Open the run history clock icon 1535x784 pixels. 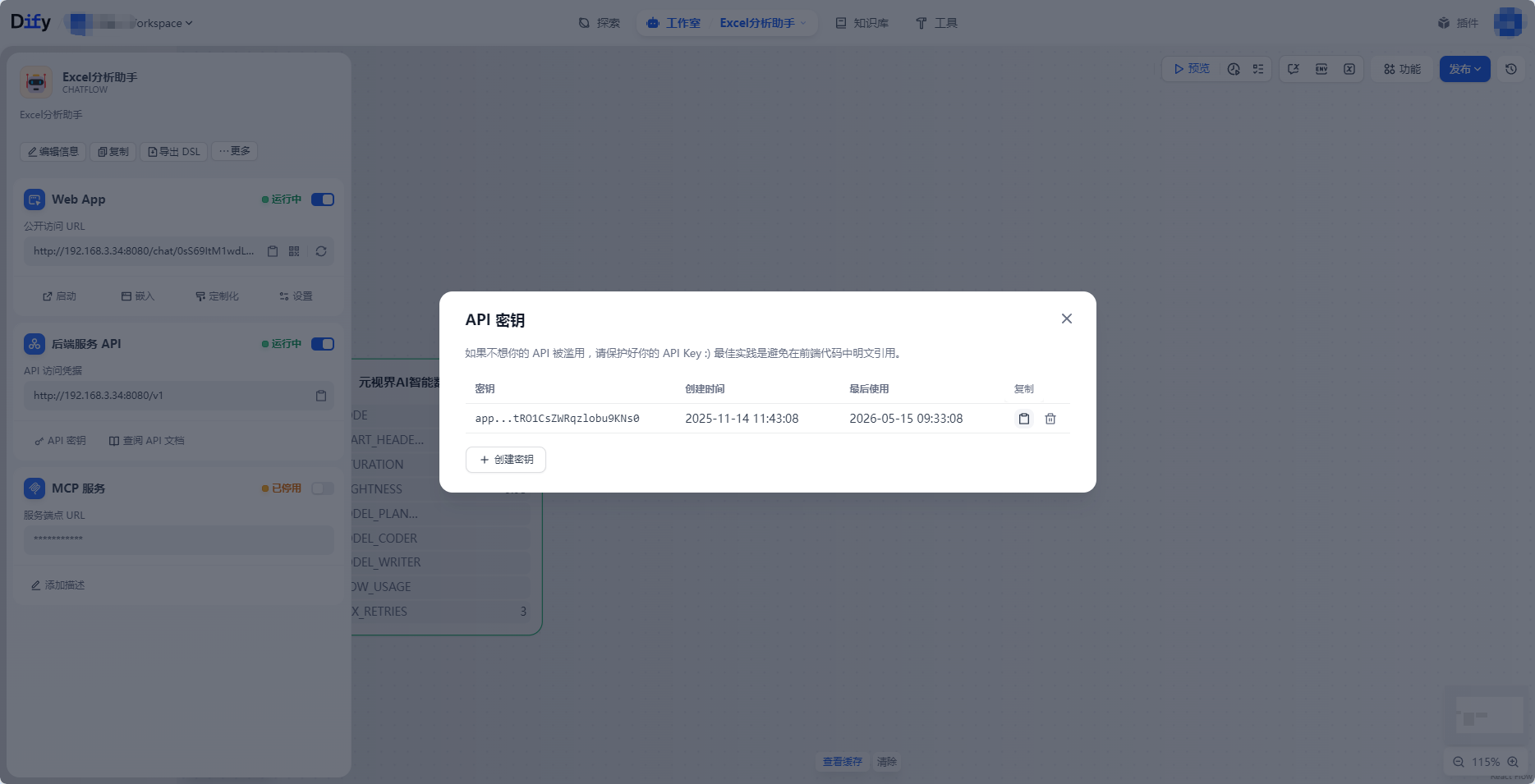(1234, 69)
